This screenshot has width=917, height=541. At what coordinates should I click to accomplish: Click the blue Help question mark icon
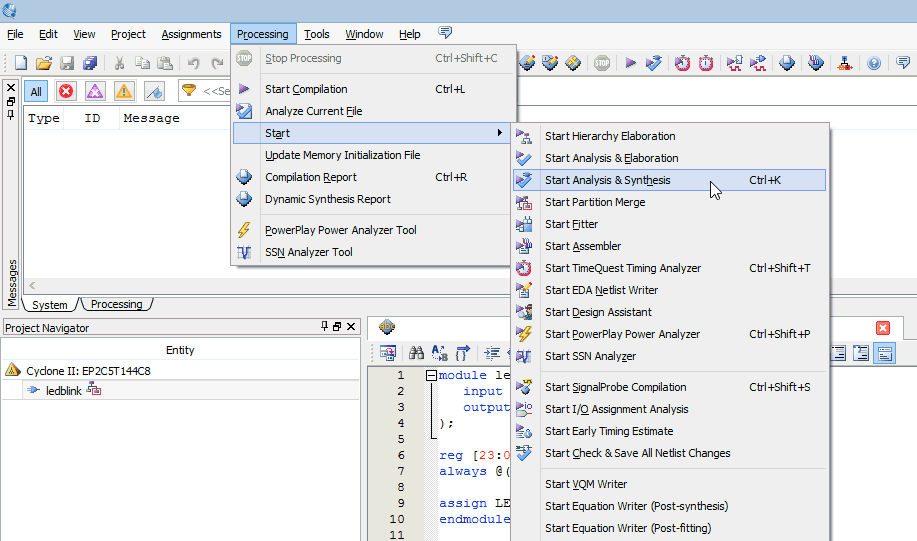874,63
